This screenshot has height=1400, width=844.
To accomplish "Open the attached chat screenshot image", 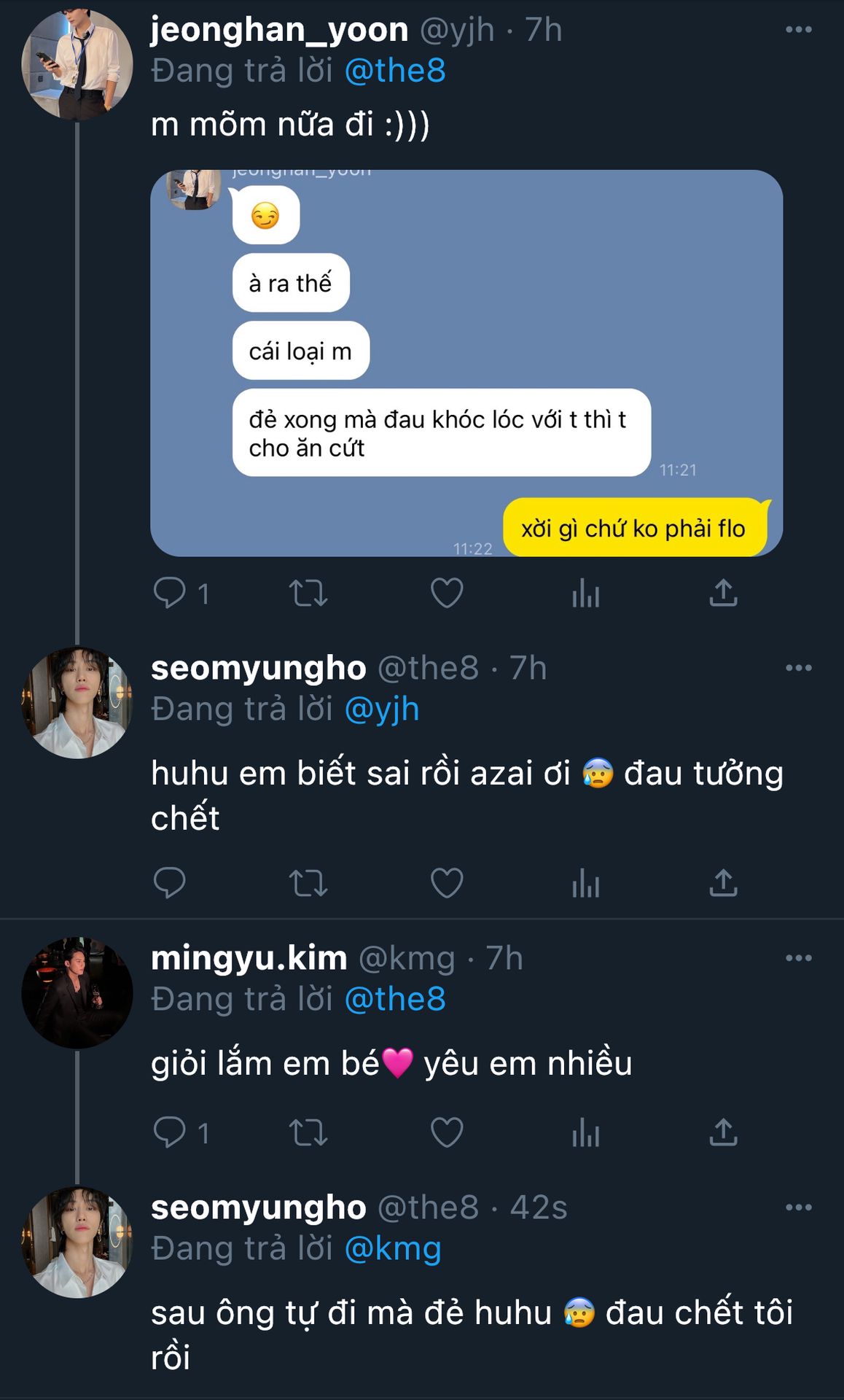I will [466, 362].
